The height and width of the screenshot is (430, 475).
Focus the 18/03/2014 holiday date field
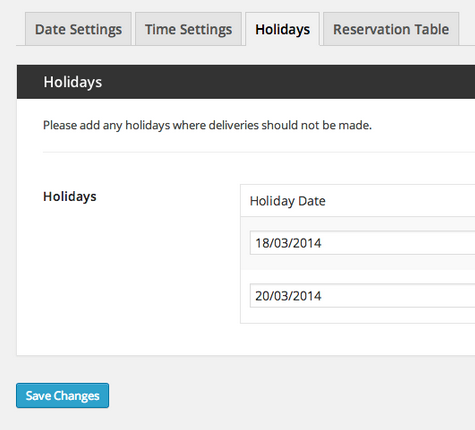point(362,243)
